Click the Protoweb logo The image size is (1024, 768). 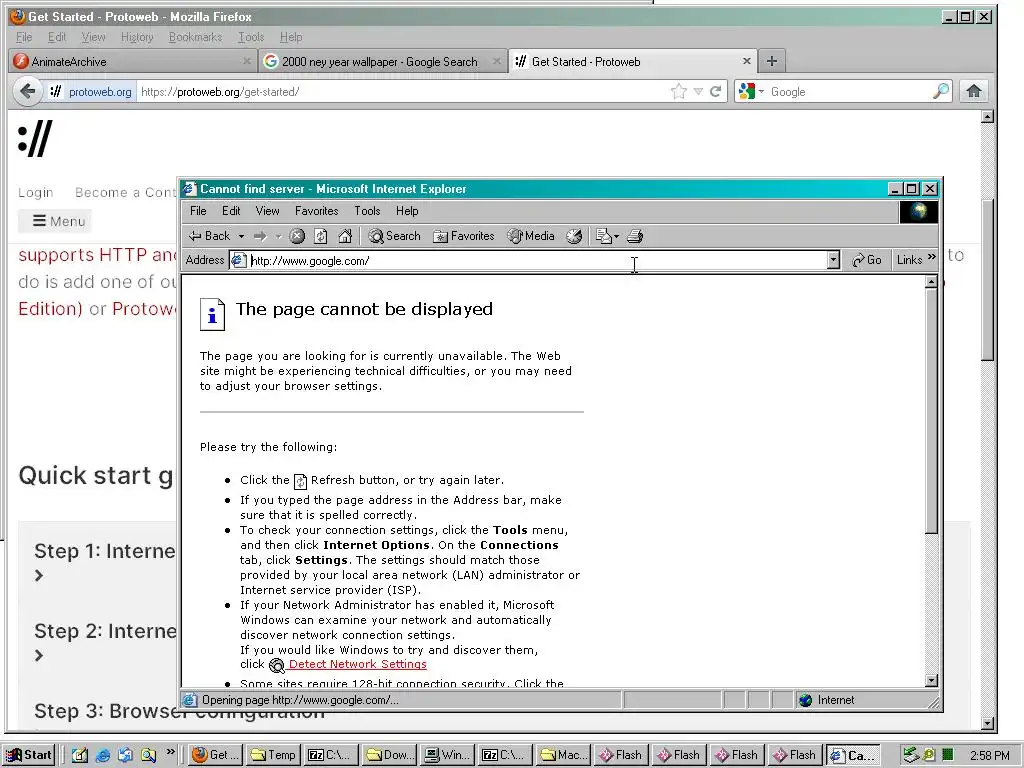coord(35,138)
